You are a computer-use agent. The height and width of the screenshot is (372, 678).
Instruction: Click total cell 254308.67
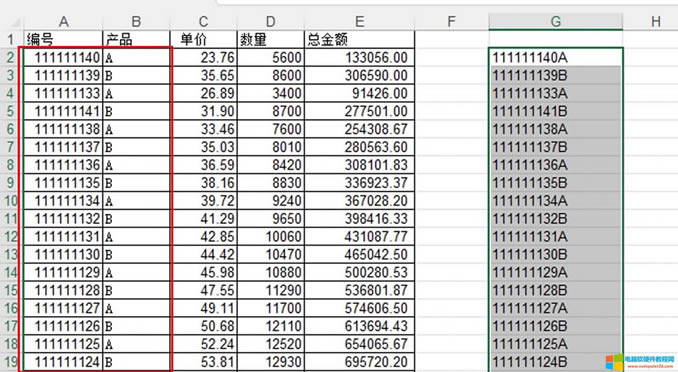359,129
